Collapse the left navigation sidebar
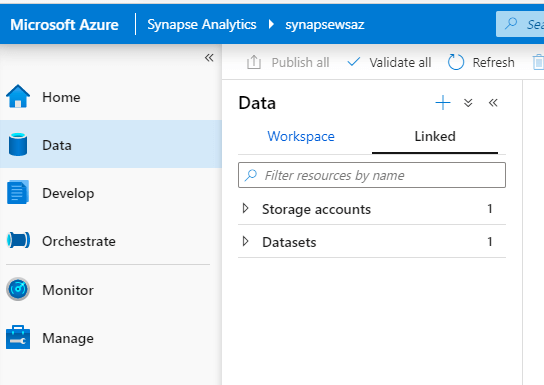This screenshot has height=385, width=544. tap(209, 58)
